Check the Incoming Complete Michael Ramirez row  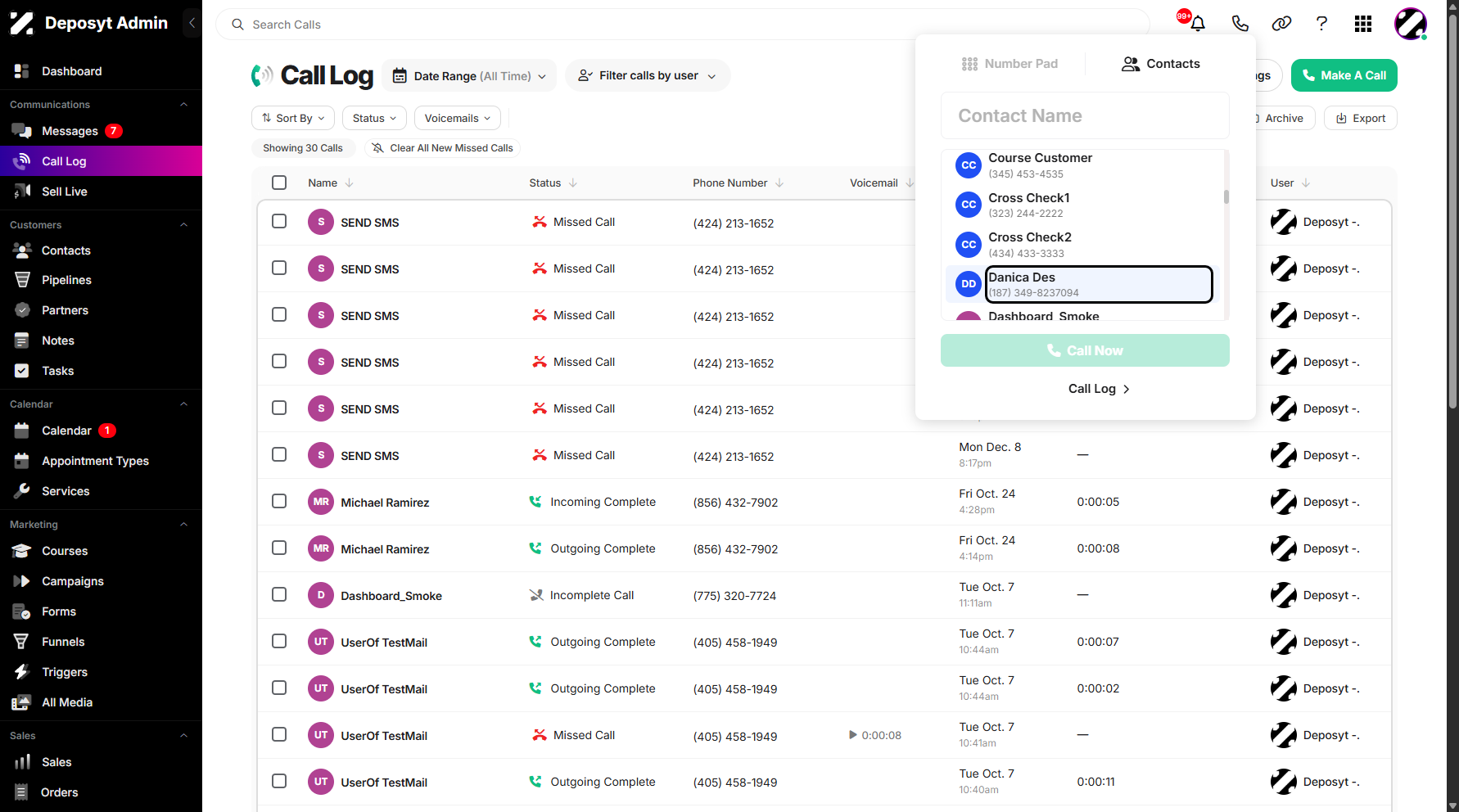tap(279, 501)
